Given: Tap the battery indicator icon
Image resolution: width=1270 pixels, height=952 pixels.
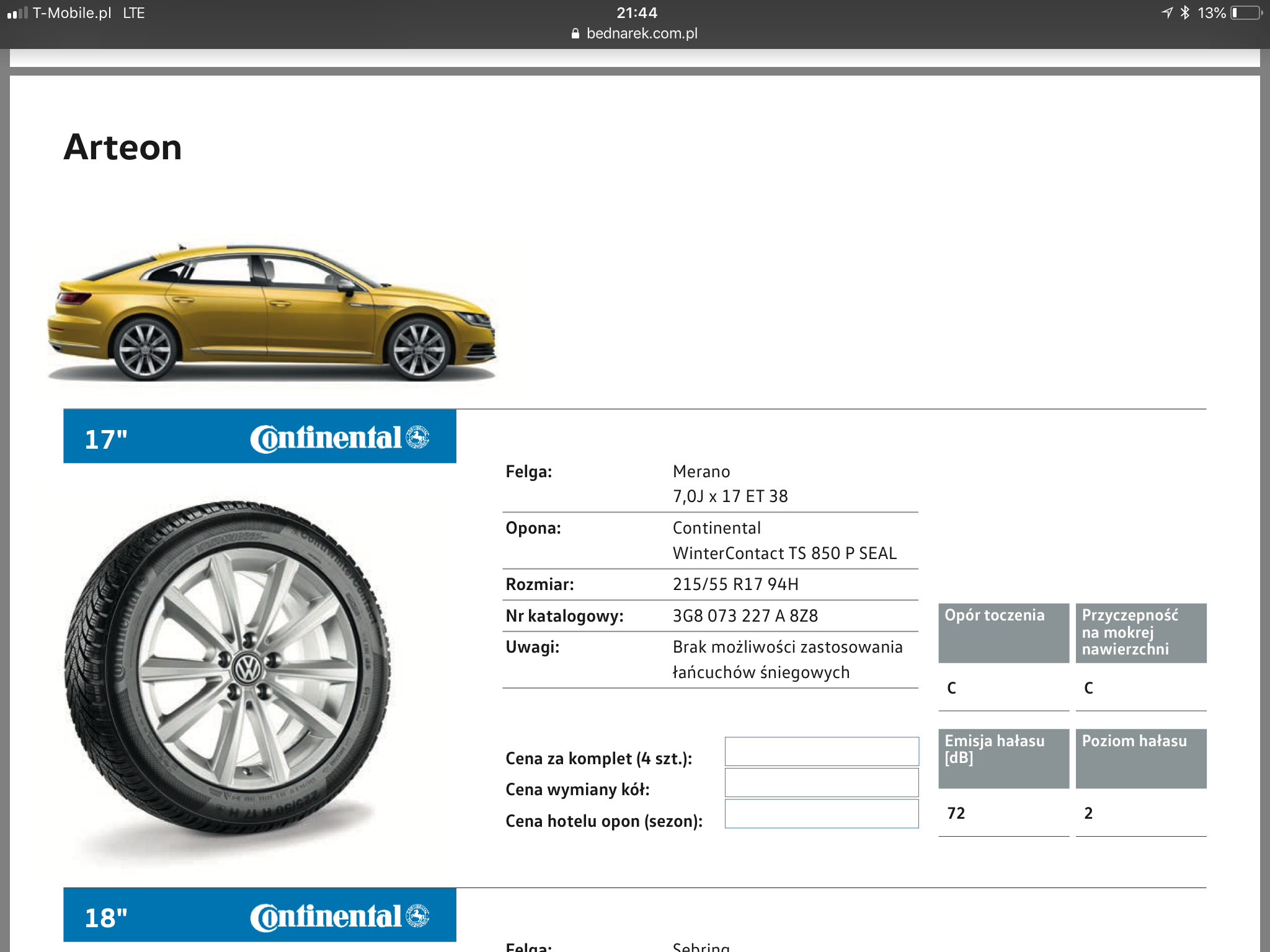Looking at the screenshot, I should (x=1246, y=13).
